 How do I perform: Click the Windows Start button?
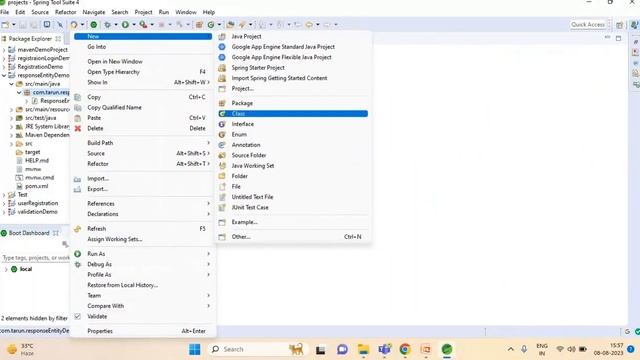[195, 349]
